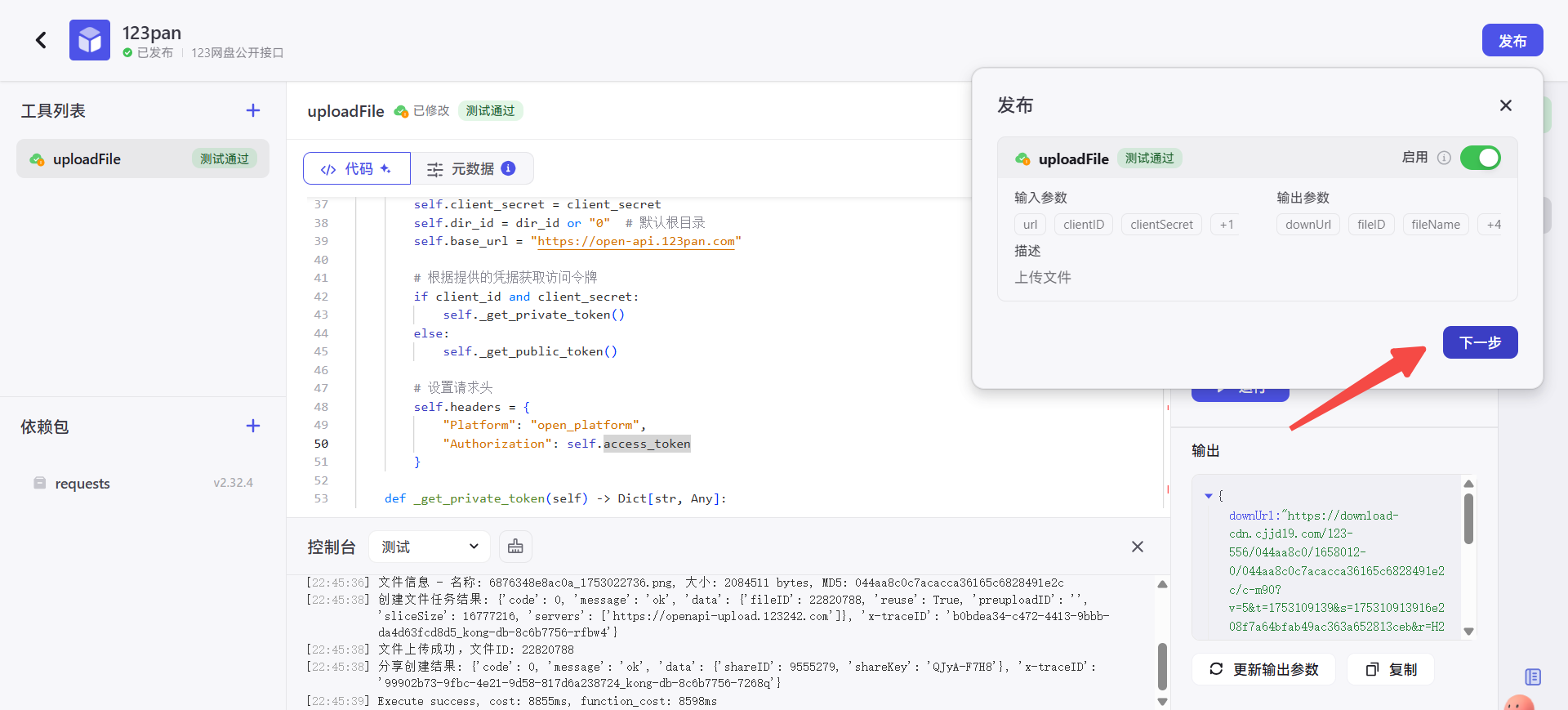Click the output panel scroll up arrow

tap(1468, 484)
